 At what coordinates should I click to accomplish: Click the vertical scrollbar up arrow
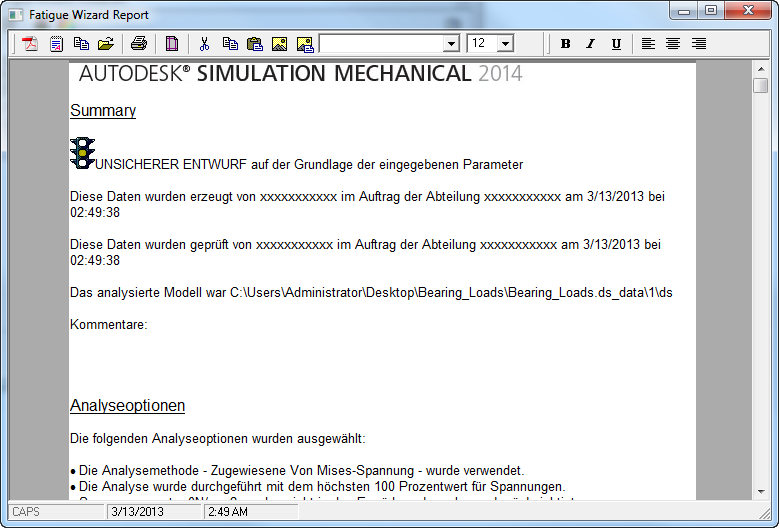761,69
